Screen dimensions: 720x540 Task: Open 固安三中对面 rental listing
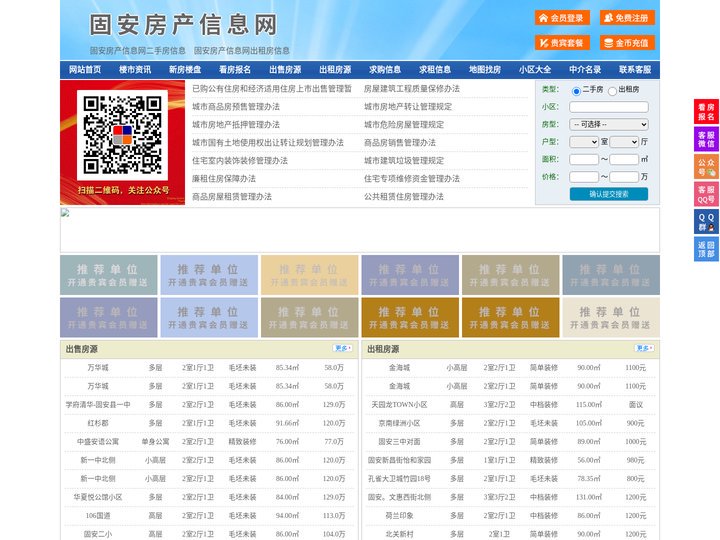click(399, 441)
